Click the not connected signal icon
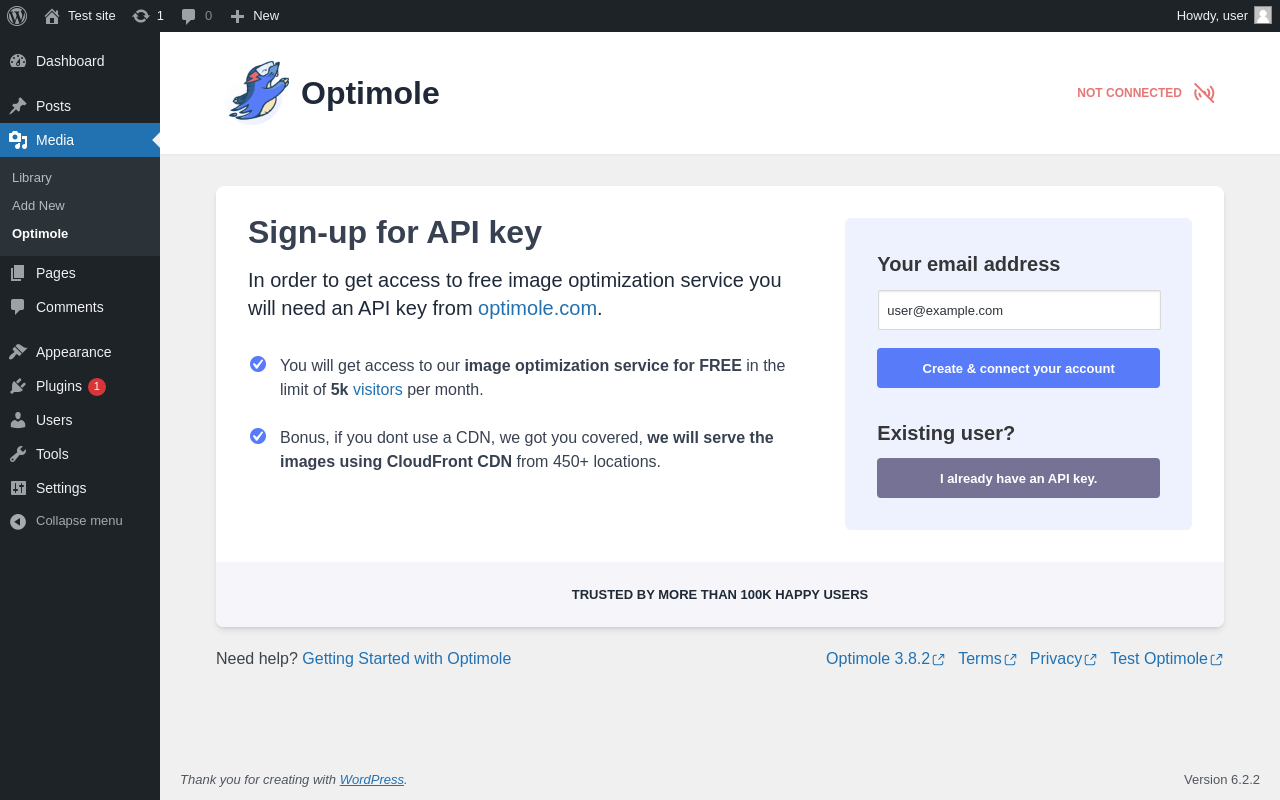 1204,93
